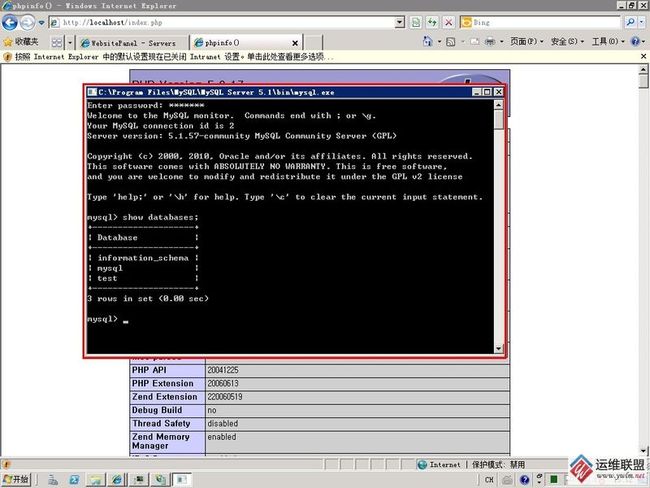Expand the tab list dropdown arrow
Image resolution: width=650 pixels, height=488 pixels.
point(70,42)
